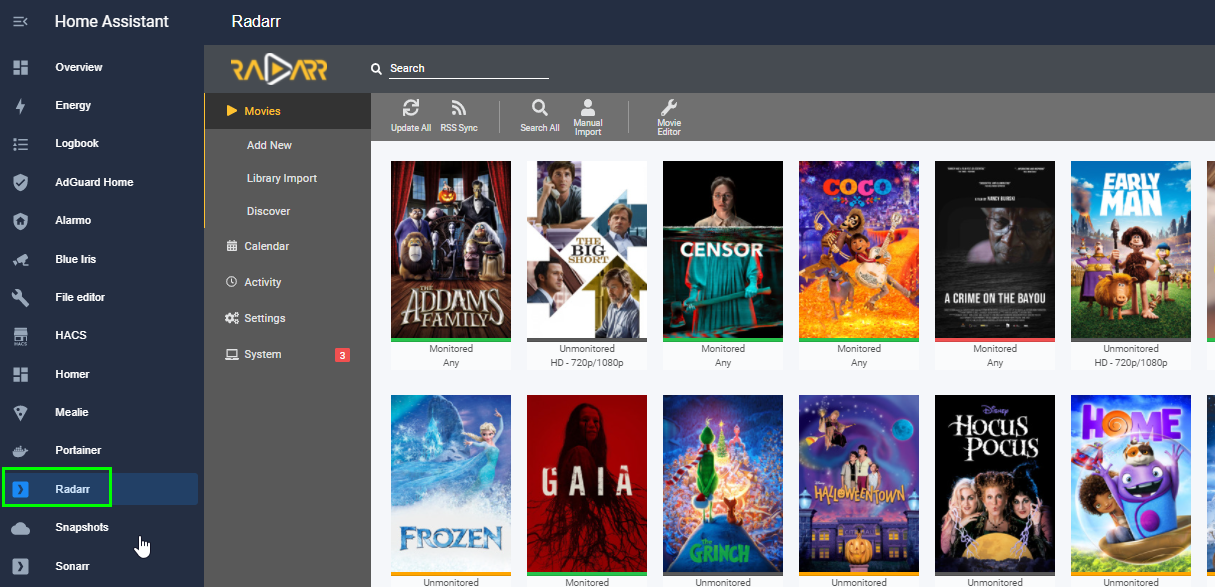1215x587 pixels.
Task: Open the Hocus Pocus poster
Action: (x=995, y=483)
